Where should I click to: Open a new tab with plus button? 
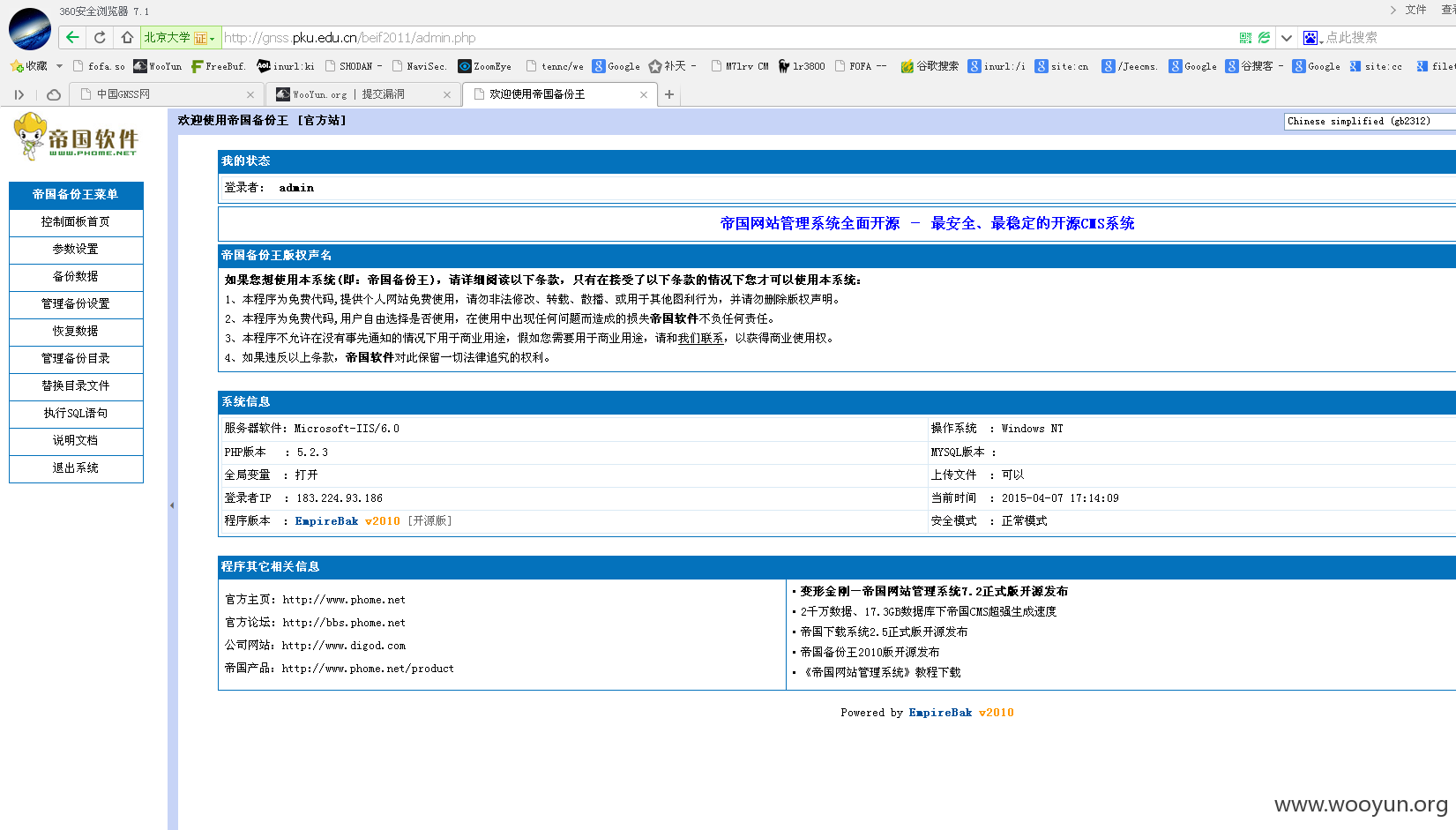pyautogui.click(x=669, y=94)
